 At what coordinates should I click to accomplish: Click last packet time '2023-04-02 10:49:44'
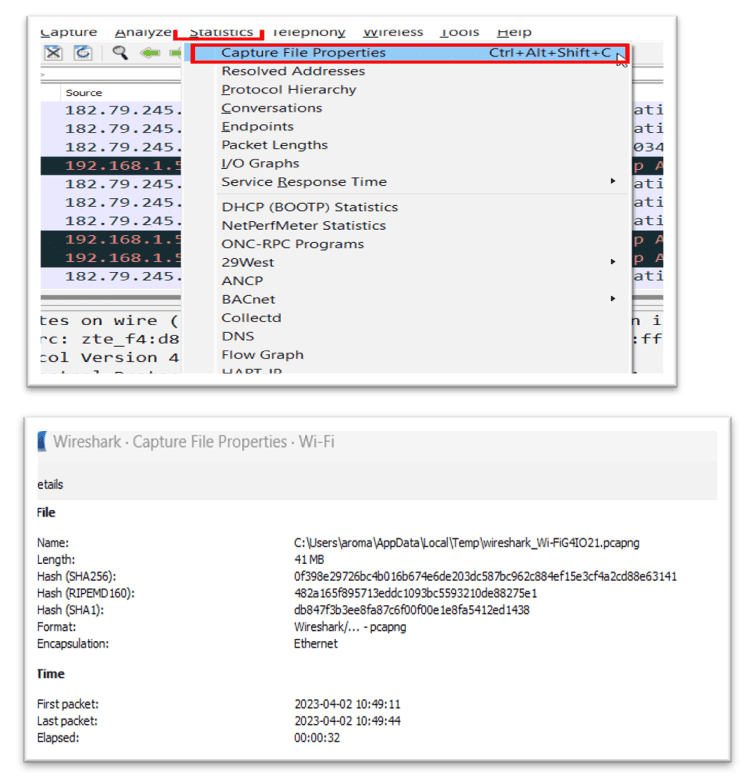point(347,721)
